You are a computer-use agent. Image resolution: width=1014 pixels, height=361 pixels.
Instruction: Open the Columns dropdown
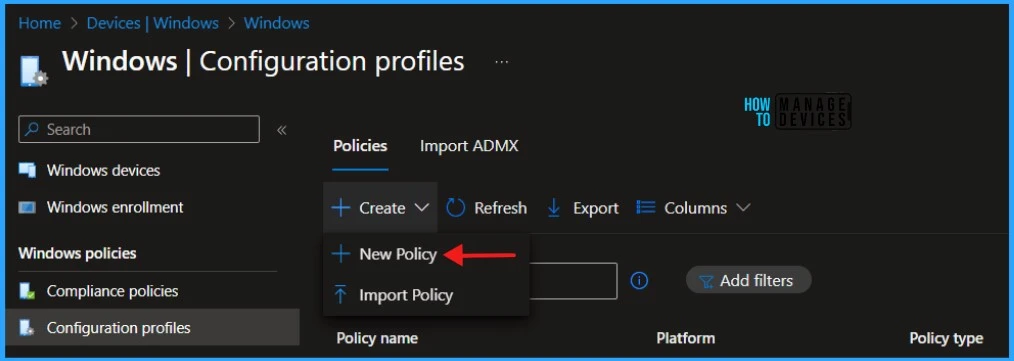[x=693, y=208]
